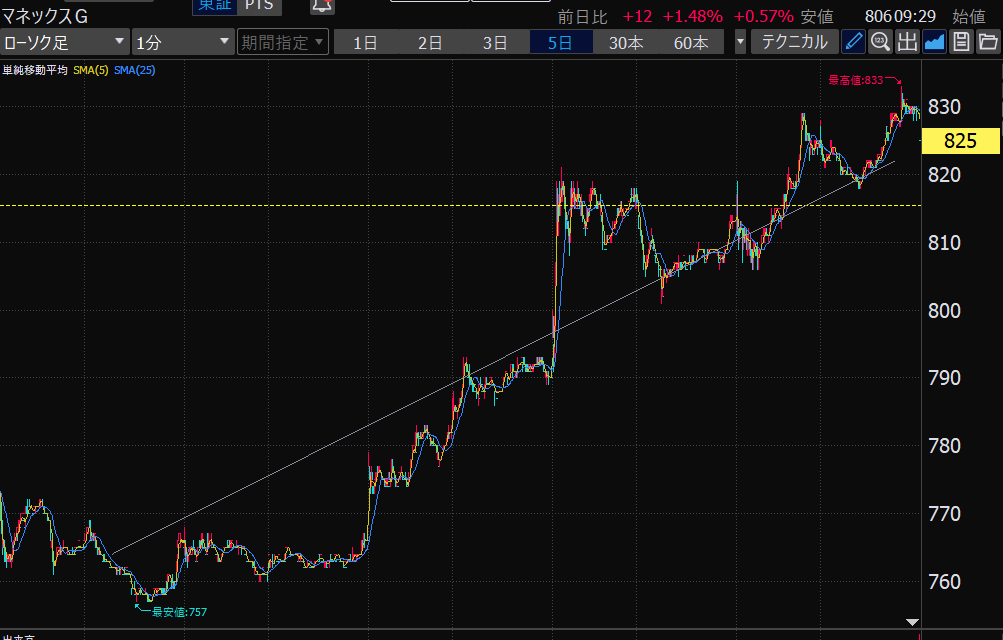Click the 830 price axis label
The image size is (1003, 640).
pyautogui.click(x=944, y=107)
